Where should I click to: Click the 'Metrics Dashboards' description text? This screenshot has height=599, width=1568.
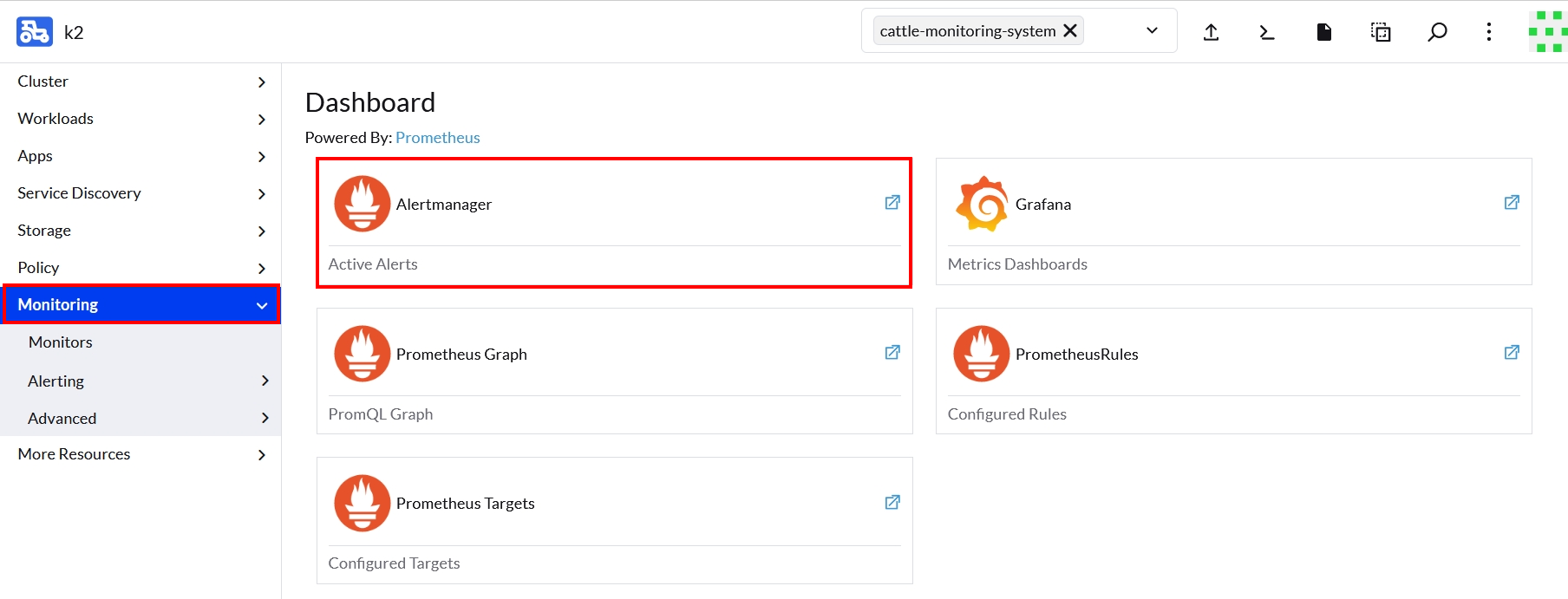(x=1017, y=264)
